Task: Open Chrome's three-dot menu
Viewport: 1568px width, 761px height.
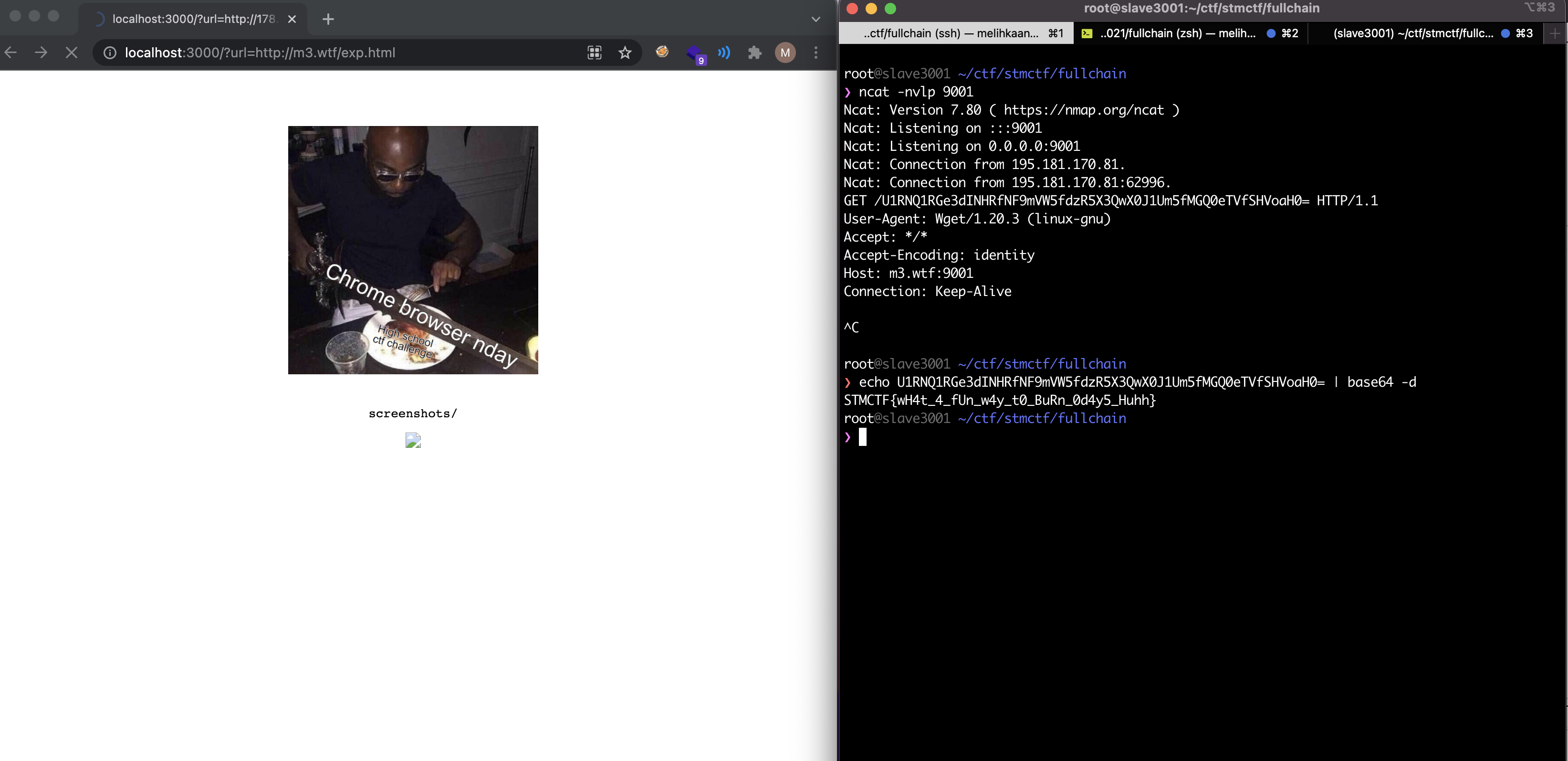Action: (x=816, y=53)
